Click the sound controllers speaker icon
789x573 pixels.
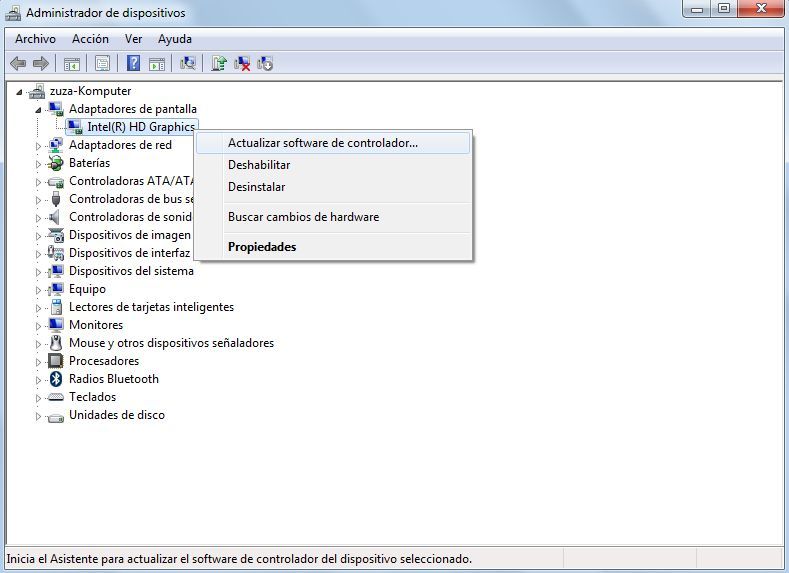coord(54,217)
